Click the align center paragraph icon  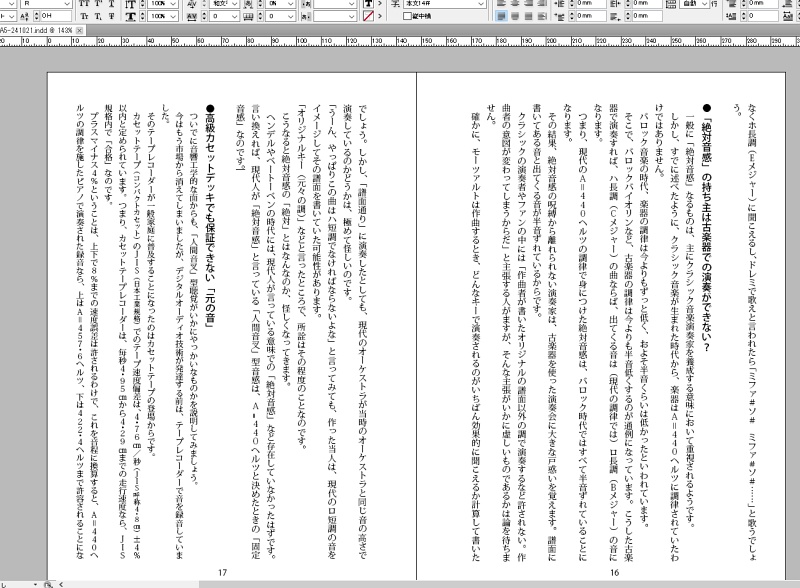click(x=516, y=4)
